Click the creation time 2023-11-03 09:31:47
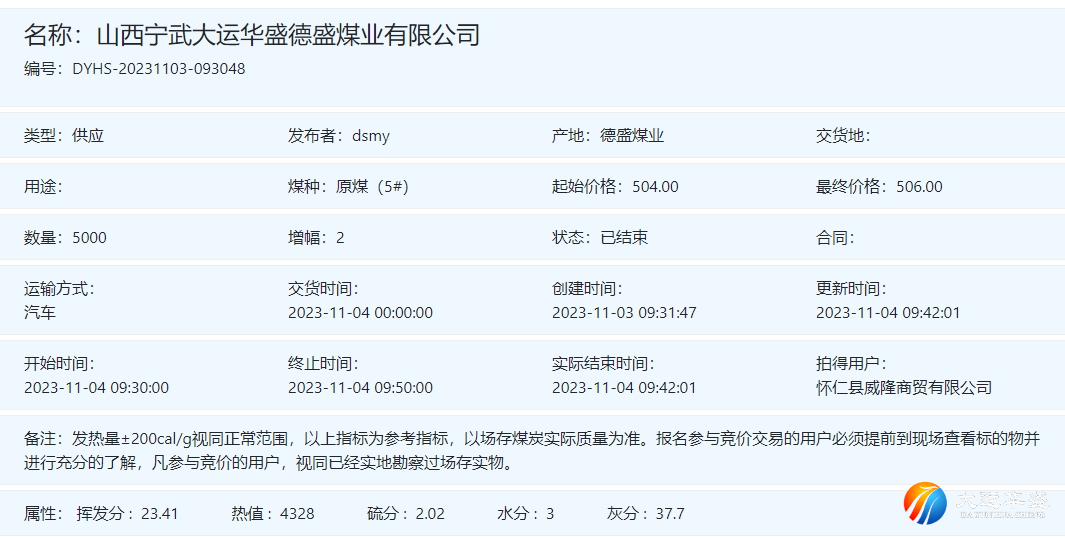Viewport: 1065px width, 542px height. [624, 312]
